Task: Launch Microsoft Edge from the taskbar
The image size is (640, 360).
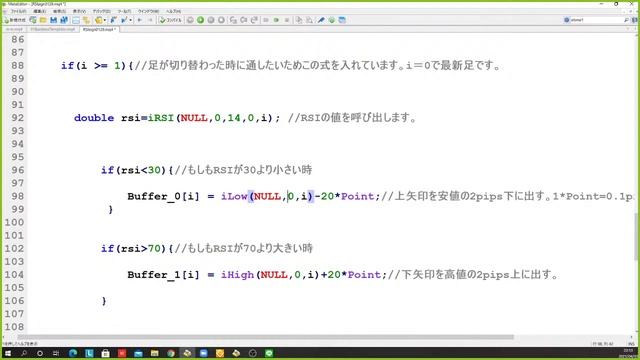Action: pyautogui.click(x=73, y=353)
